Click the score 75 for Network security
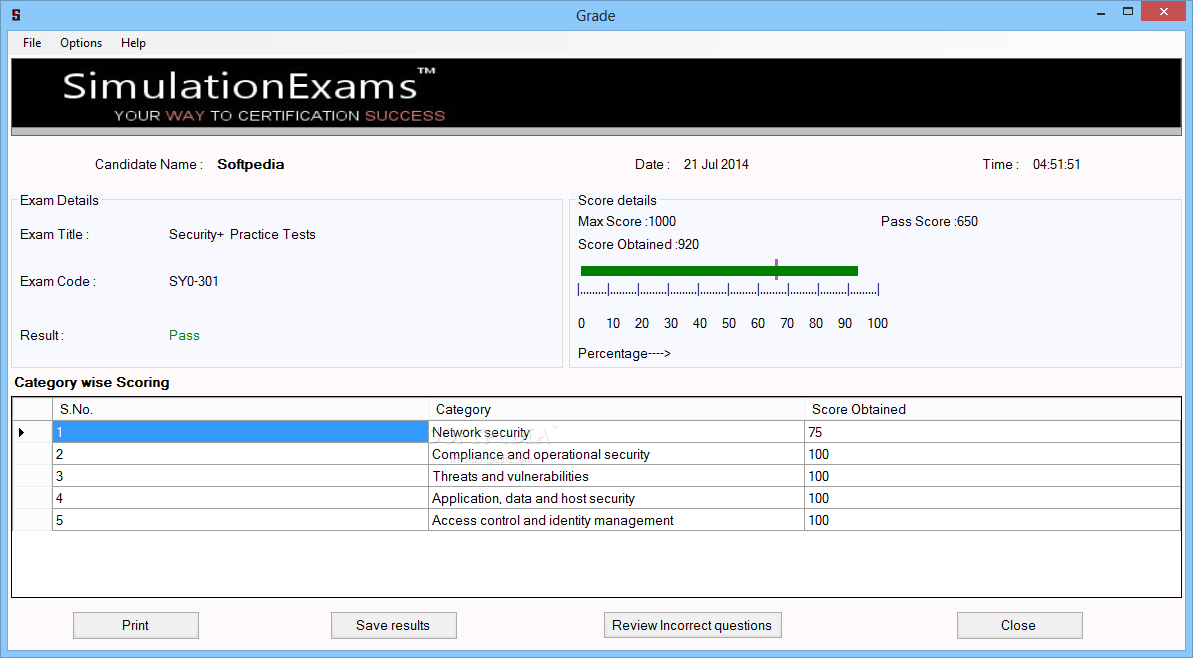The image size is (1193, 658). [992, 432]
